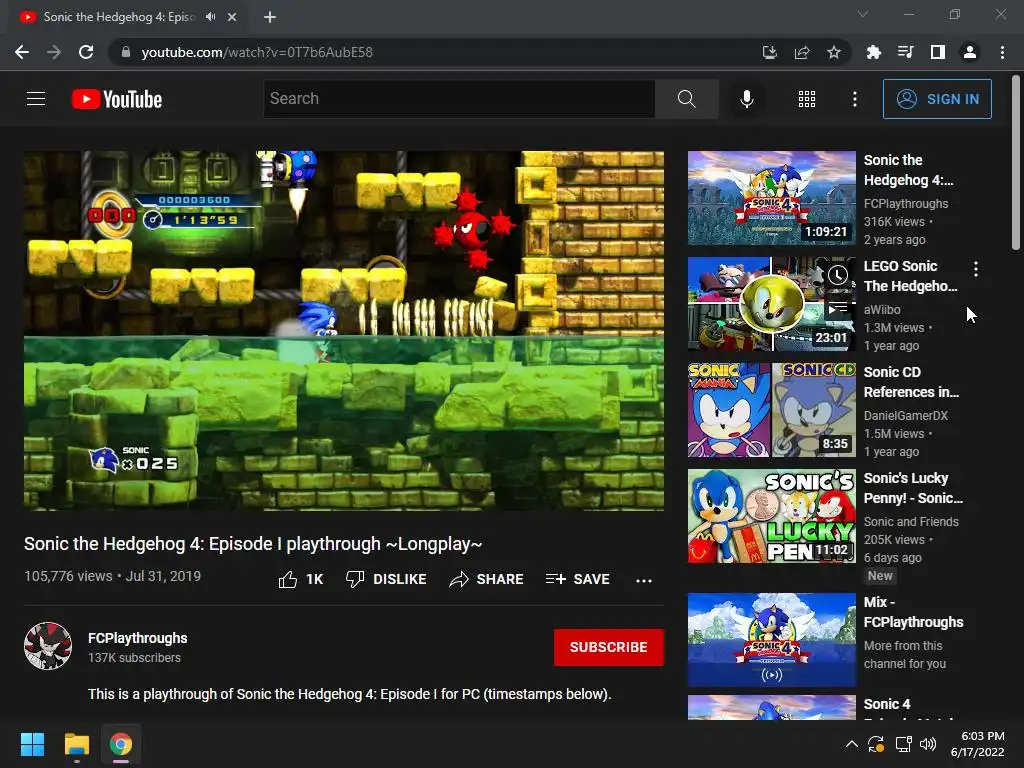
Task: Click the Sign In button
Action: 937,99
